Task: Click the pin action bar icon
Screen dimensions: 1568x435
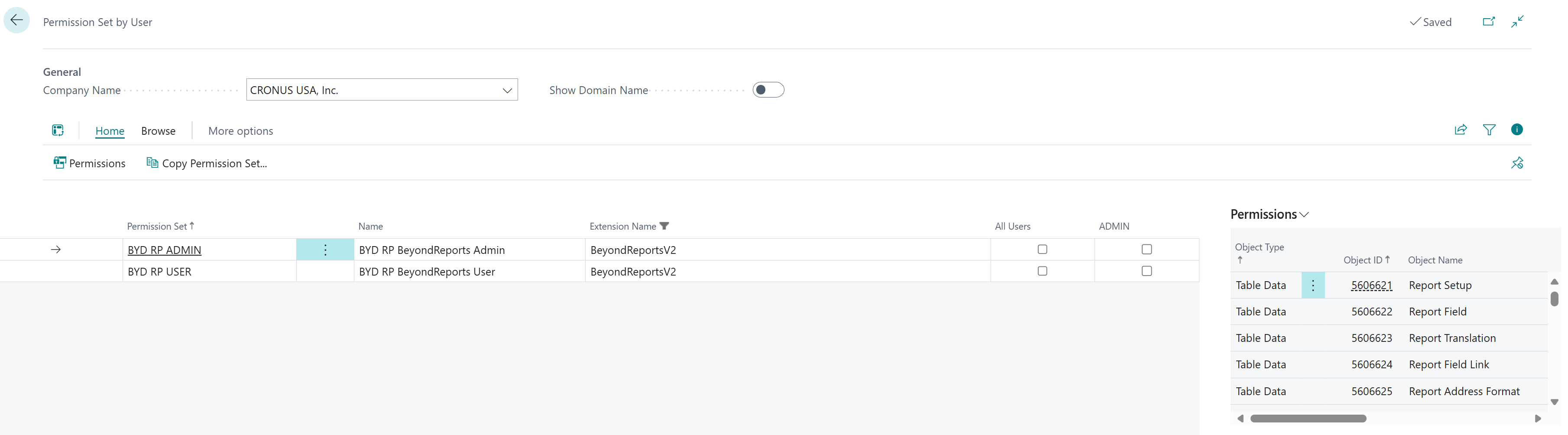Action: coord(1517,162)
